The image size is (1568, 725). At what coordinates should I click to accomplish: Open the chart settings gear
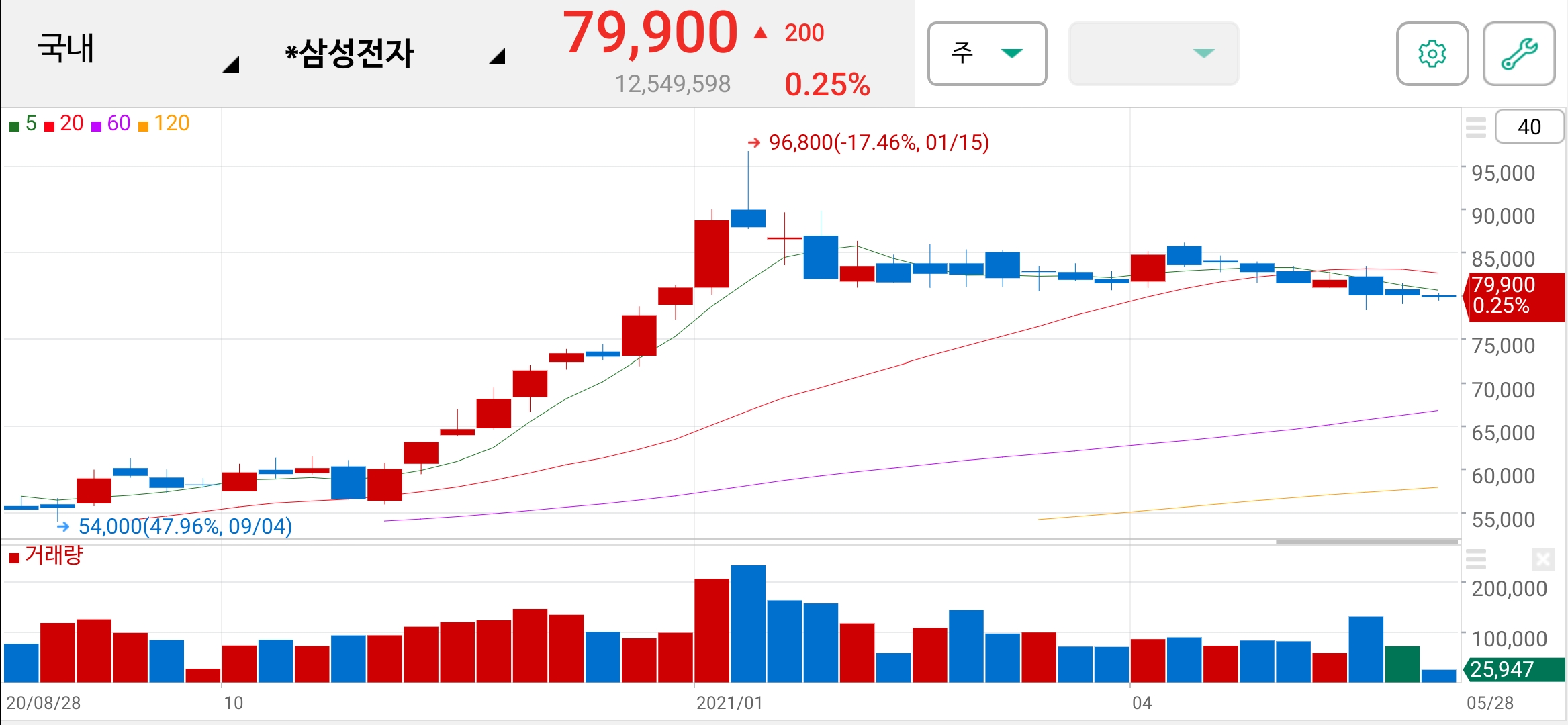(x=1432, y=54)
